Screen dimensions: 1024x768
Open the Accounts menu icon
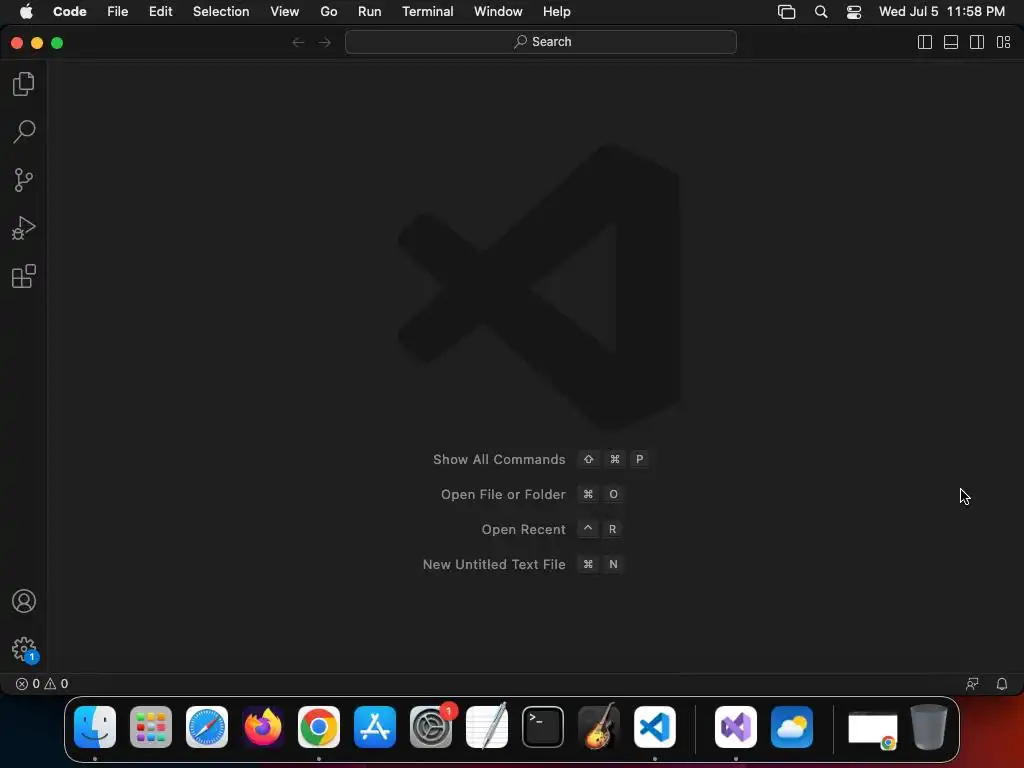24,601
